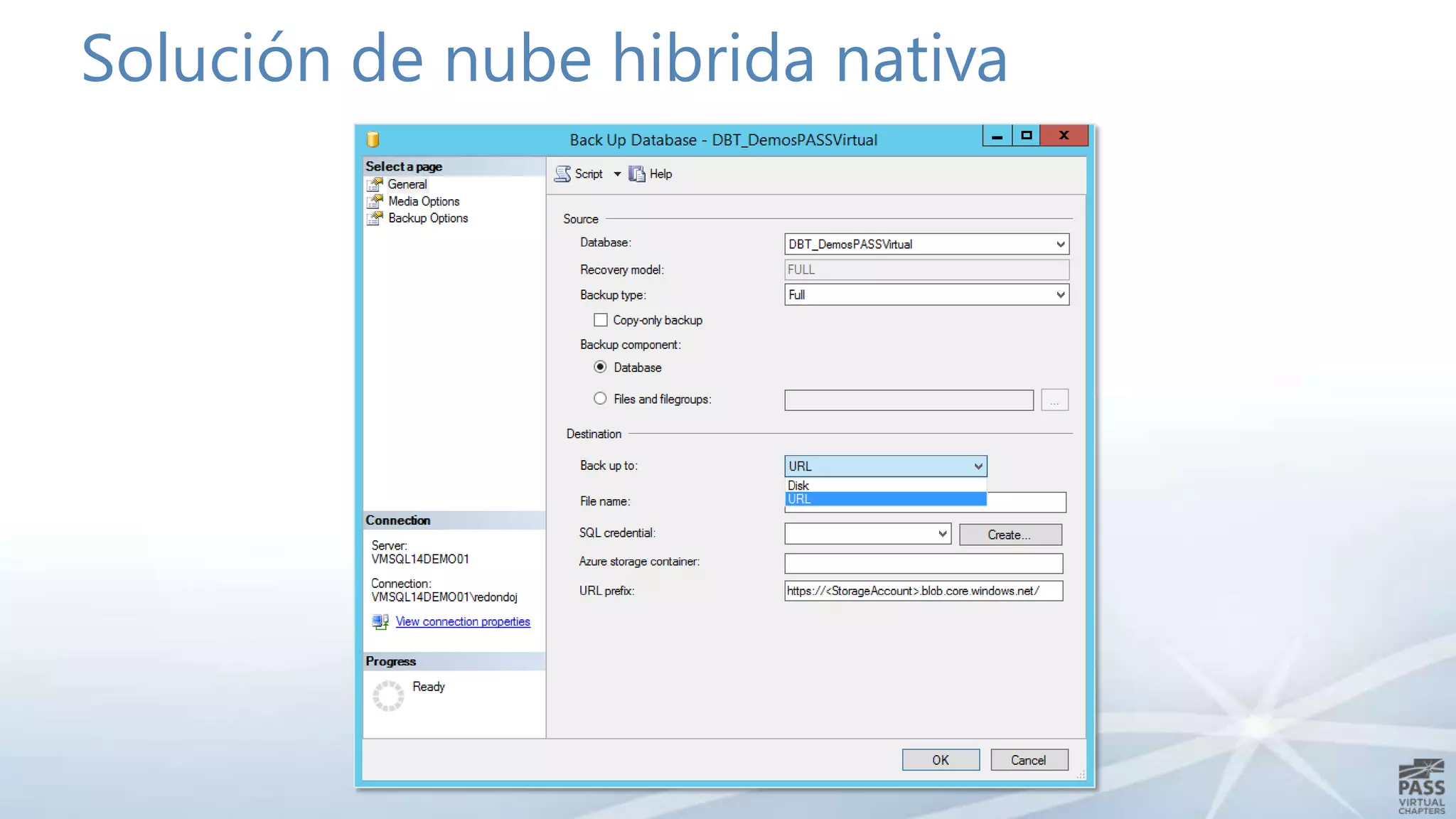Minimize the Back Up Database window

[x=997, y=135]
